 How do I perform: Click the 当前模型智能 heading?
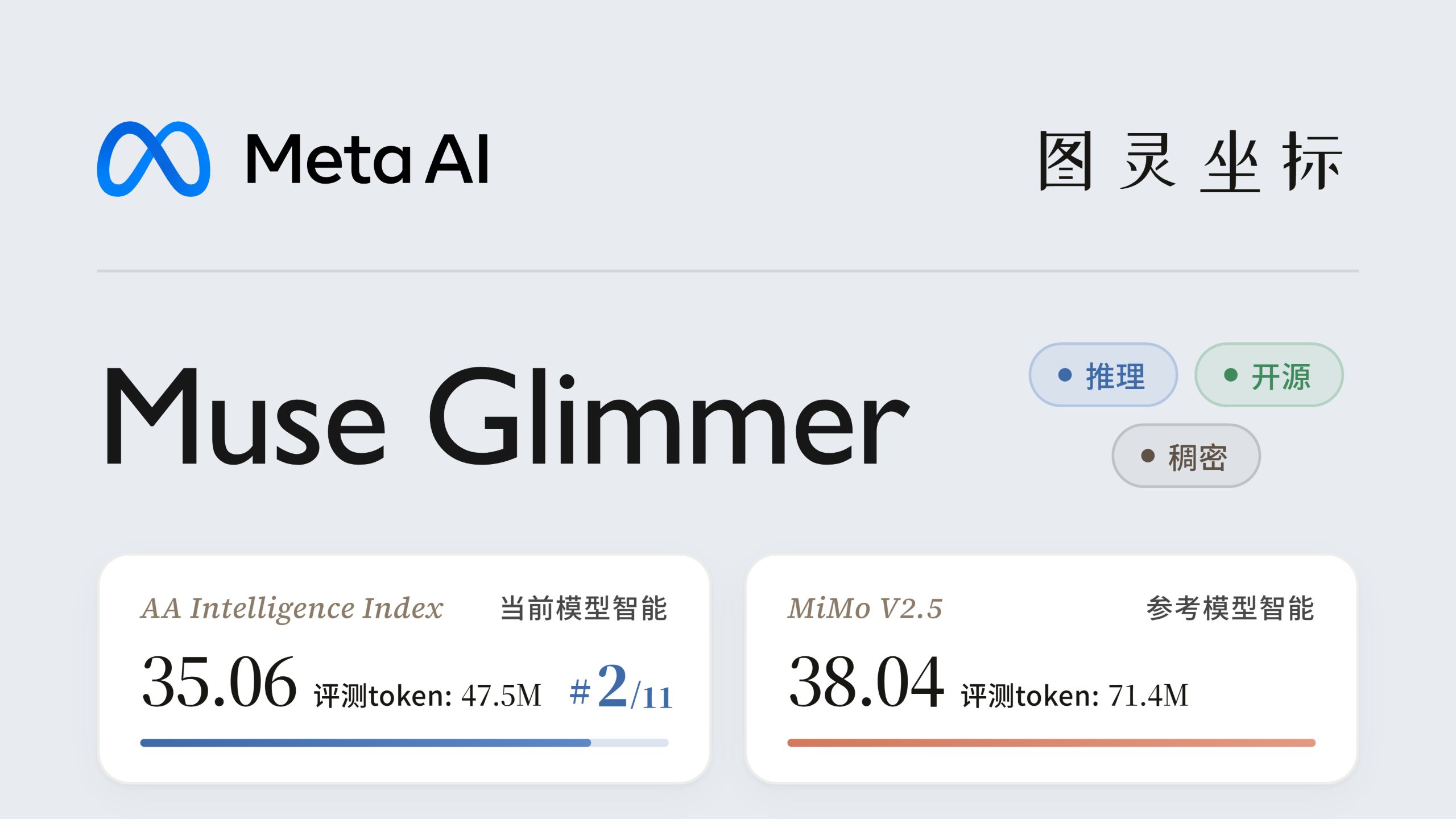pyautogui.click(x=584, y=609)
